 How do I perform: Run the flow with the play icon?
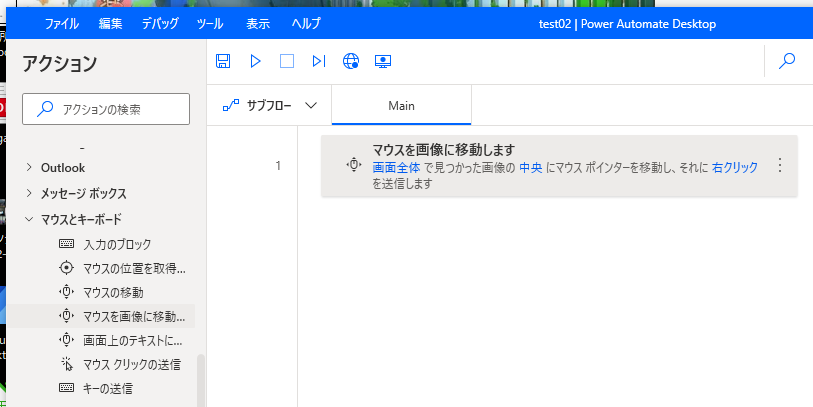[x=255, y=61]
